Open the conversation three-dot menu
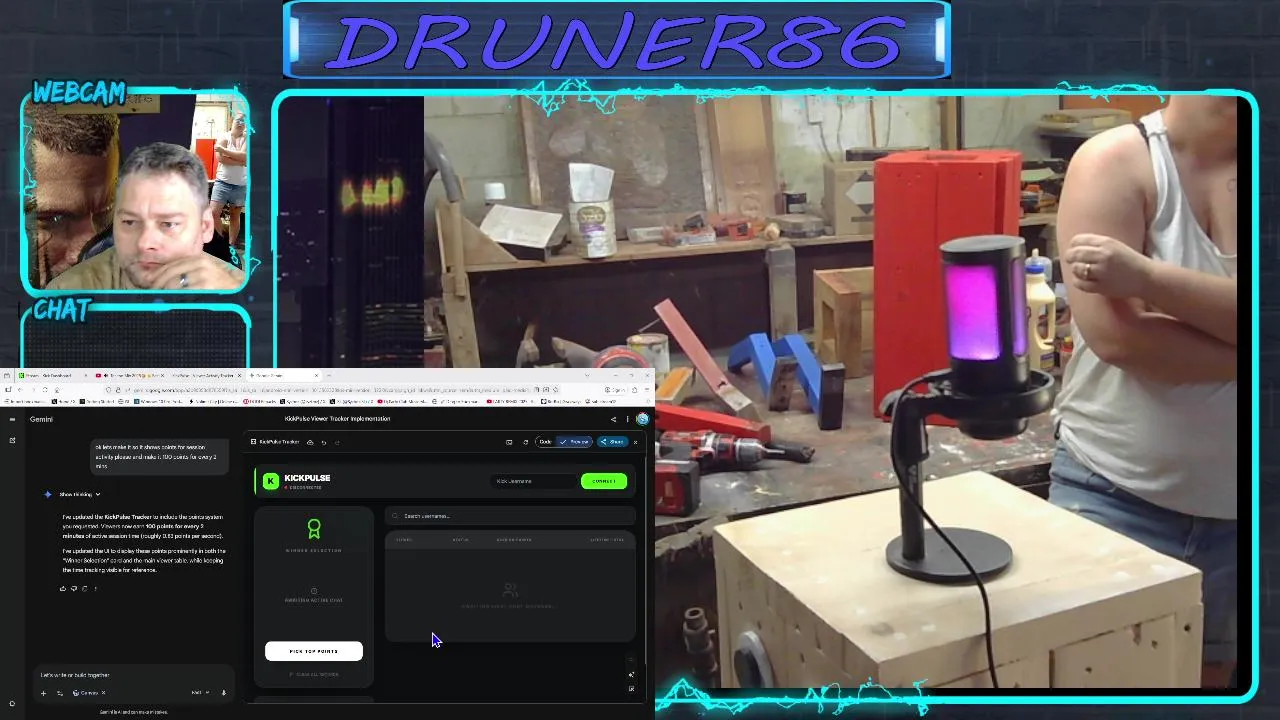This screenshot has height=720, width=1280. pyautogui.click(x=628, y=419)
